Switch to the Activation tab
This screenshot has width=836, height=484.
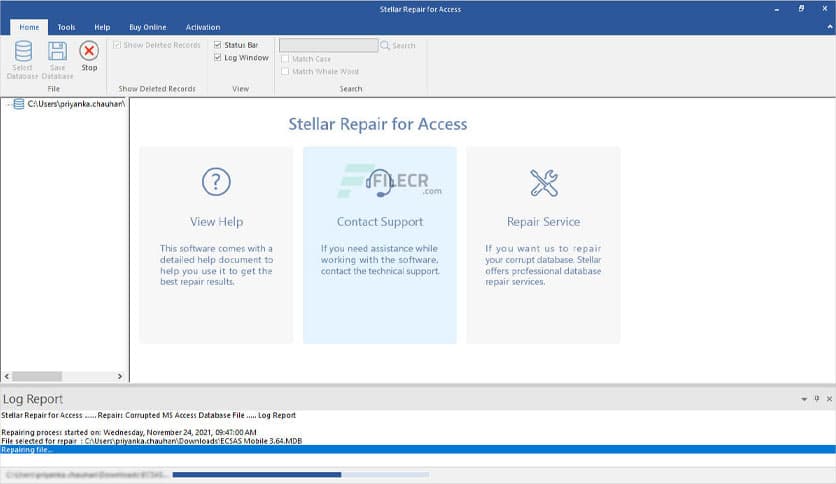(203, 27)
